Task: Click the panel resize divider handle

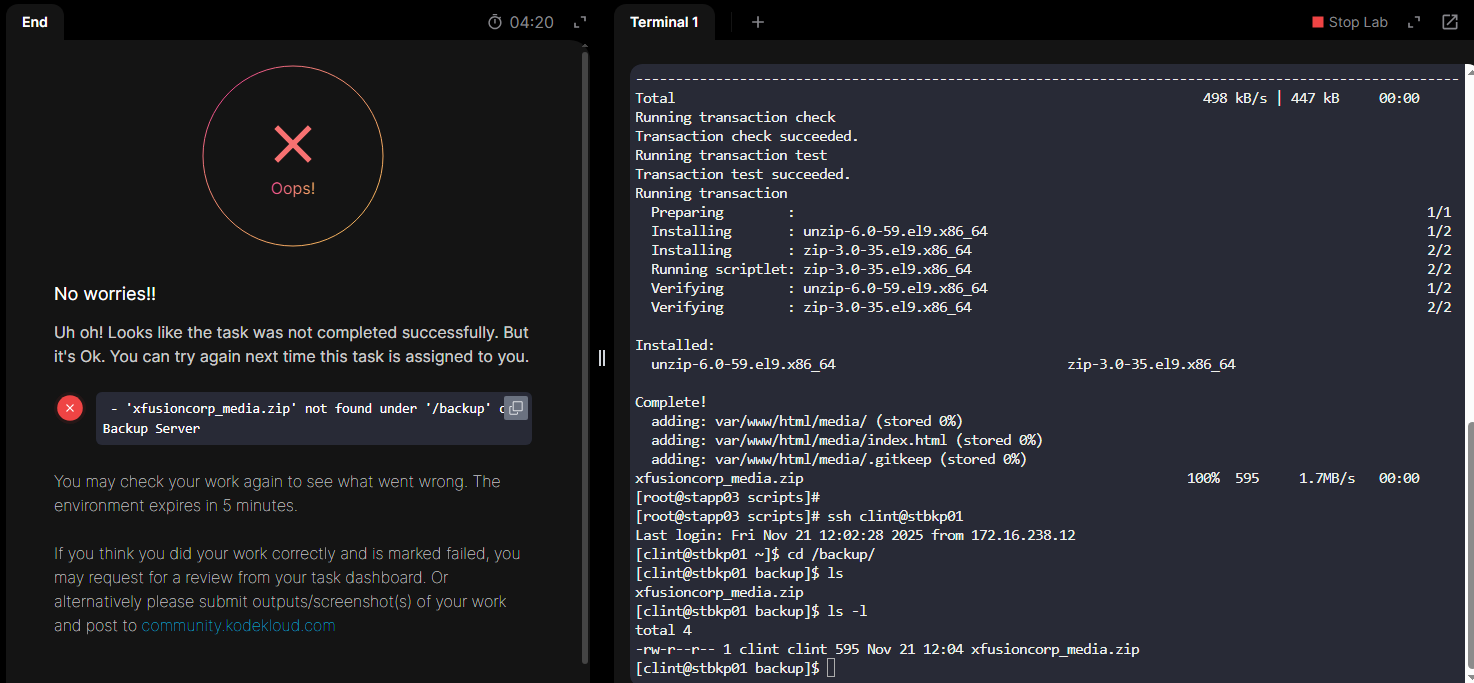Action: 602,358
